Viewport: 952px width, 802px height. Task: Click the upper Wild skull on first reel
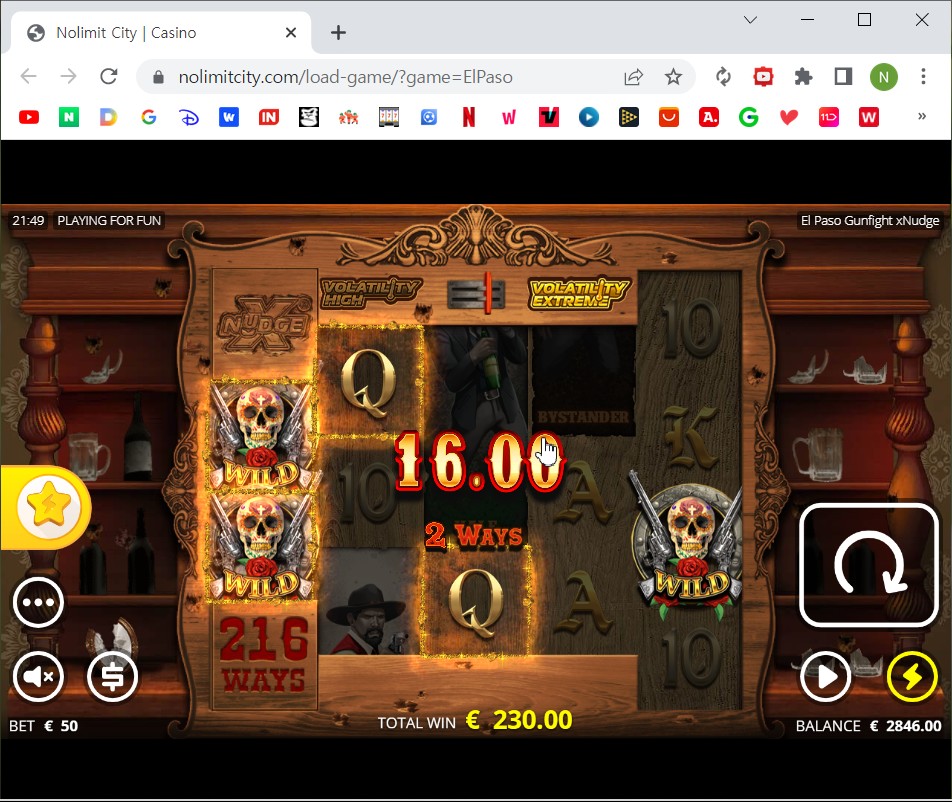(x=263, y=437)
